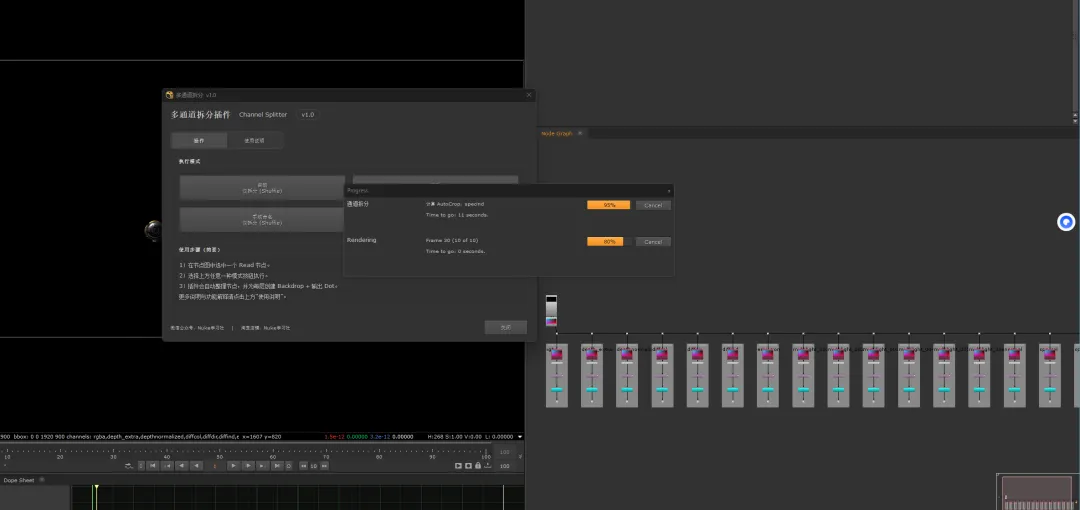This screenshot has height=510, width=1080.
Task: Click the v1.0 version badge
Action: click(308, 114)
